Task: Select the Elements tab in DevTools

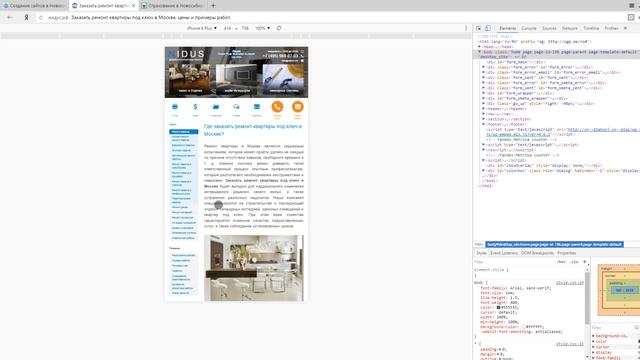Action: tap(507, 28)
